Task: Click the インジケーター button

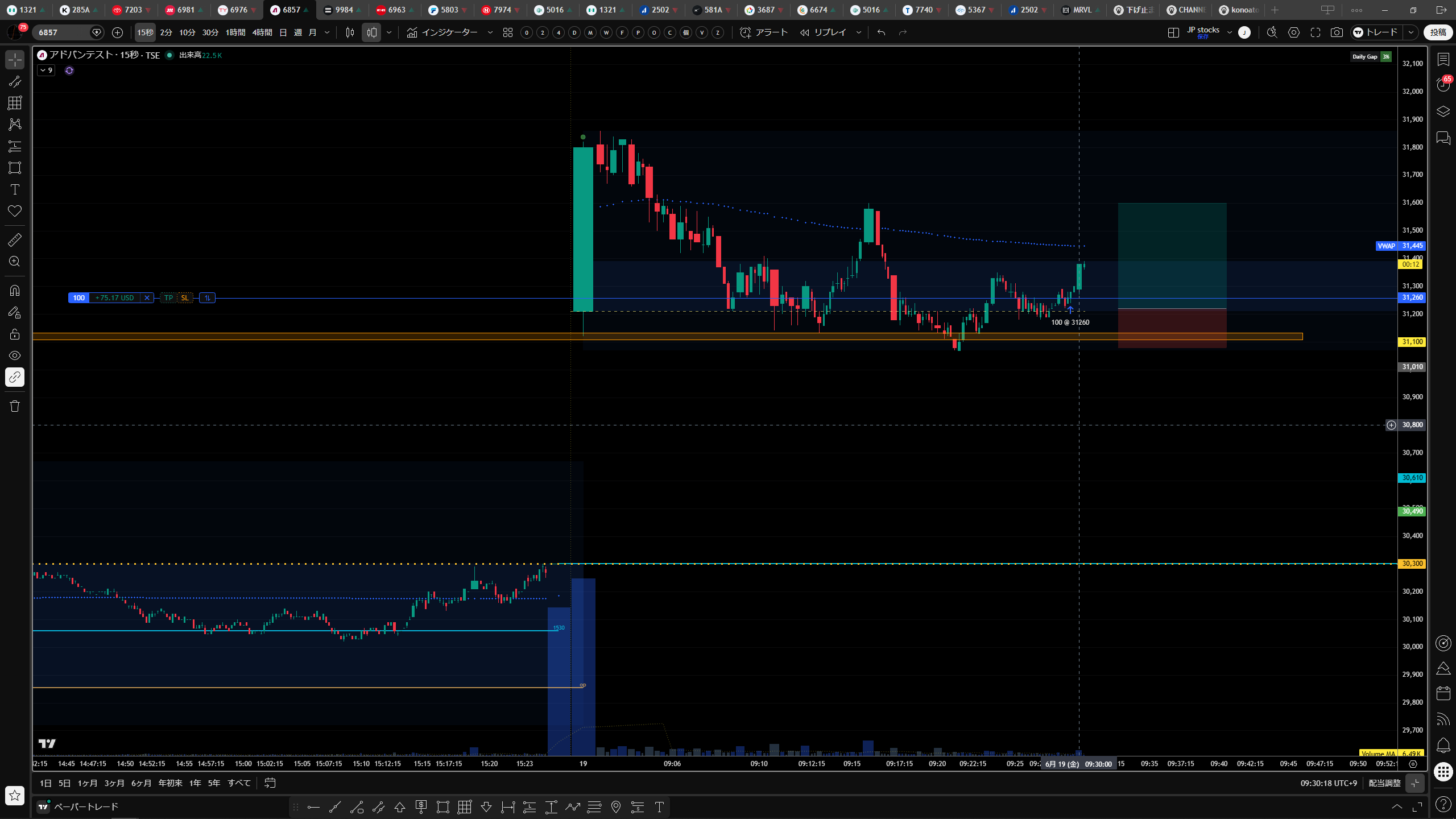Action: [442, 32]
